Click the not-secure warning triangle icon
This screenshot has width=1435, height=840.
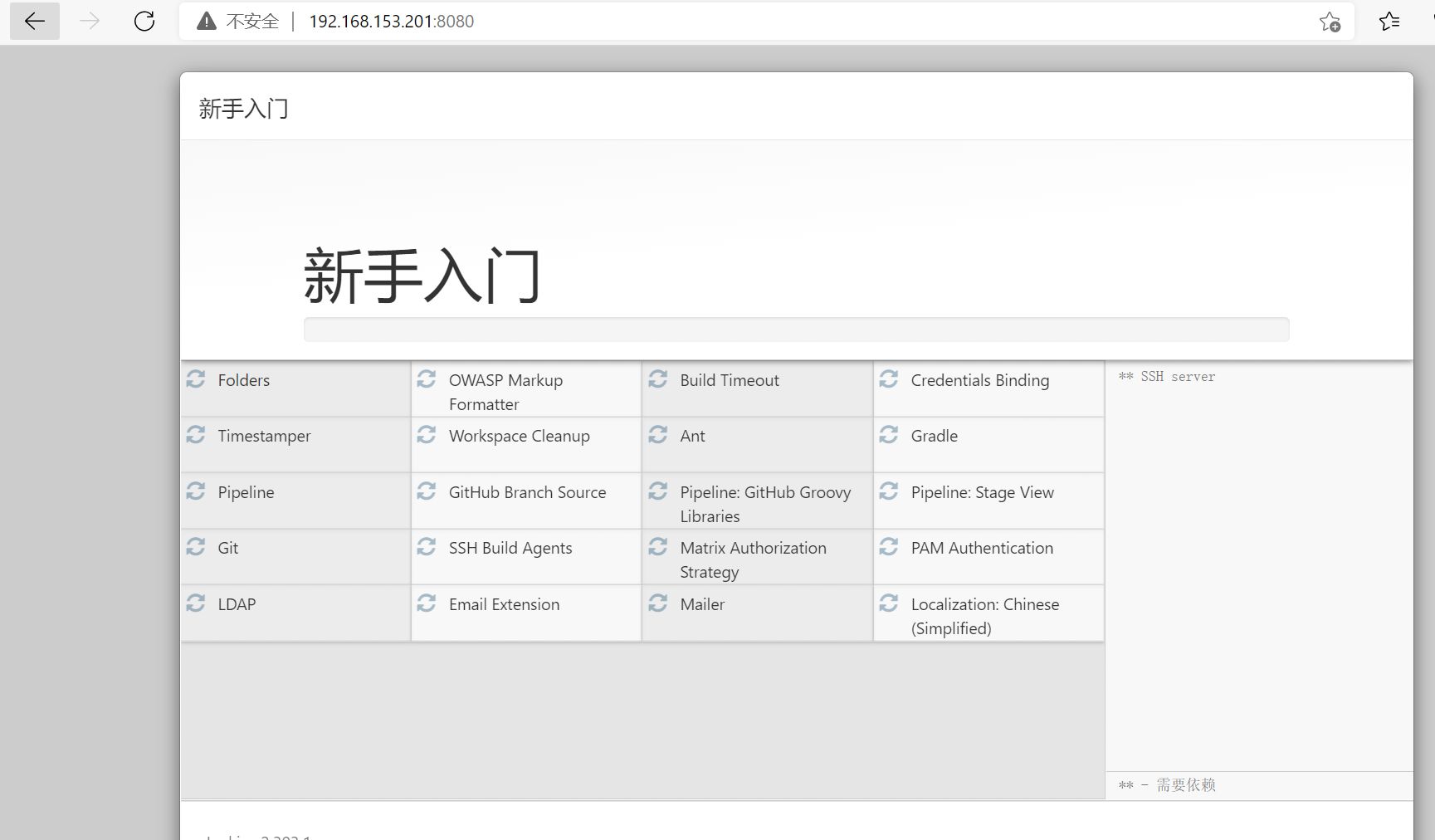tap(207, 22)
